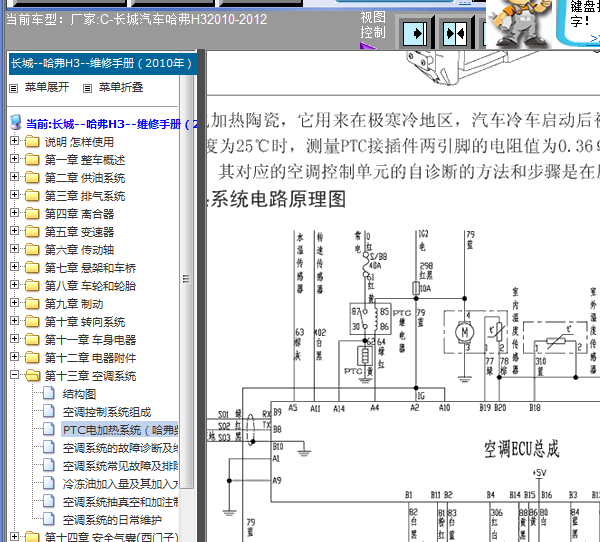Click folder icon of 第三章 排气系统
600x542 pixels.
pos(32,195)
